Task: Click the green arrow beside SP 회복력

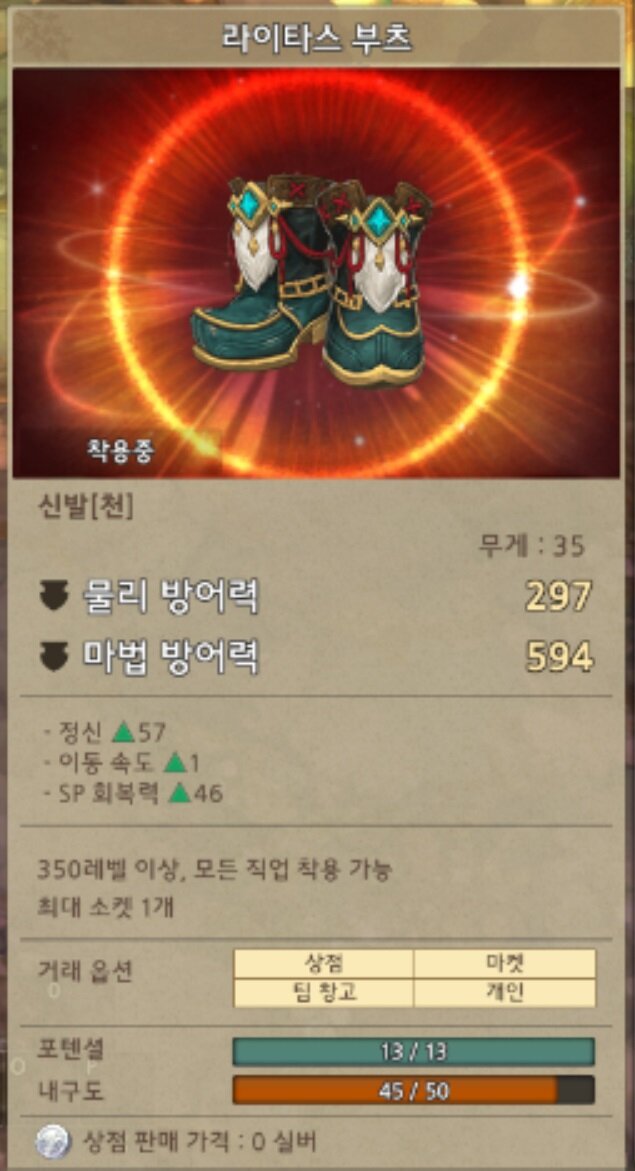Action: point(179,792)
